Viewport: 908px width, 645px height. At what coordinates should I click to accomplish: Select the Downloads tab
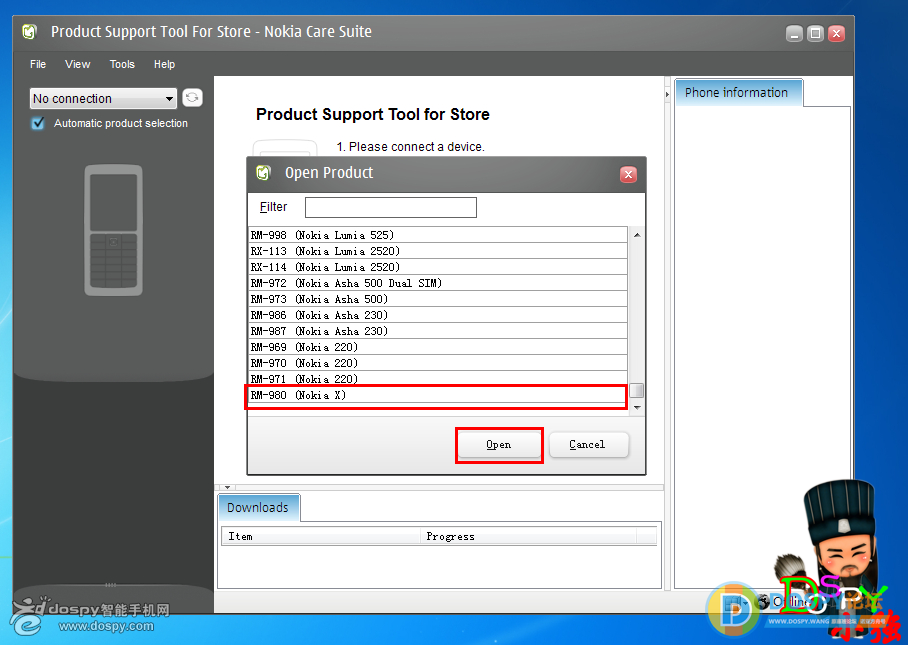coord(258,508)
